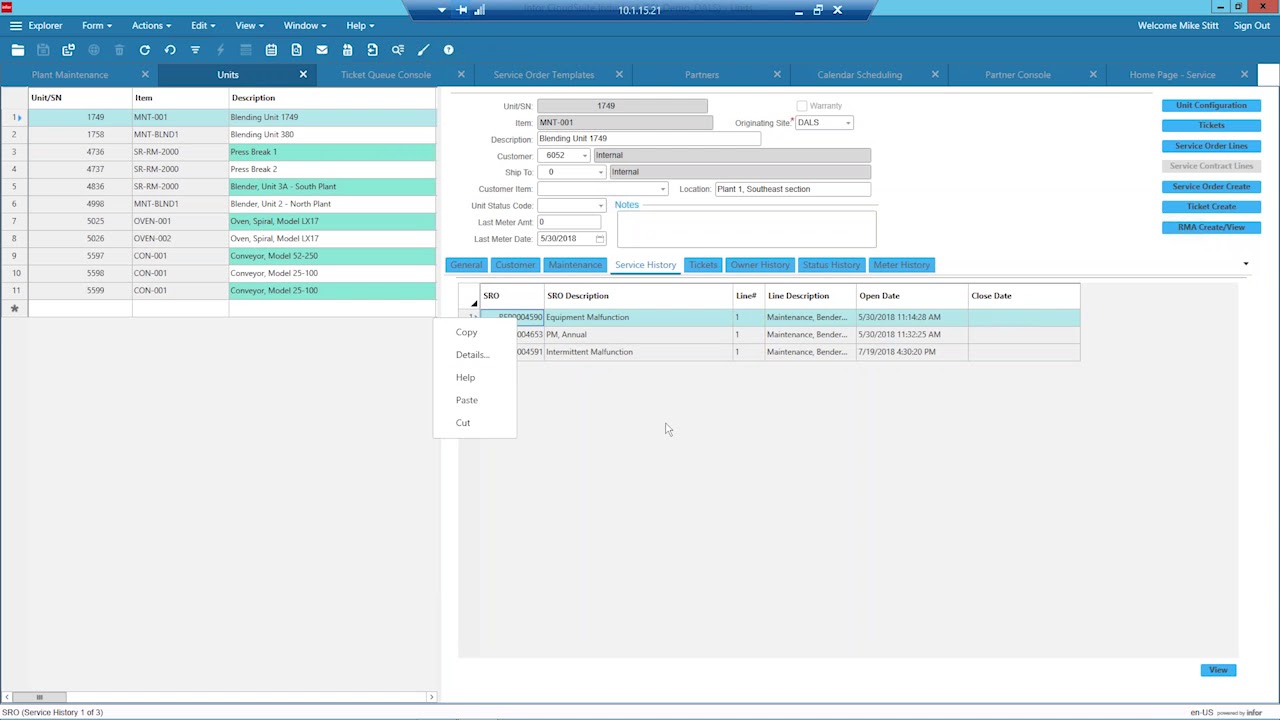Click the Sign Out link
The height and width of the screenshot is (720, 1280).
pyautogui.click(x=1252, y=25)
